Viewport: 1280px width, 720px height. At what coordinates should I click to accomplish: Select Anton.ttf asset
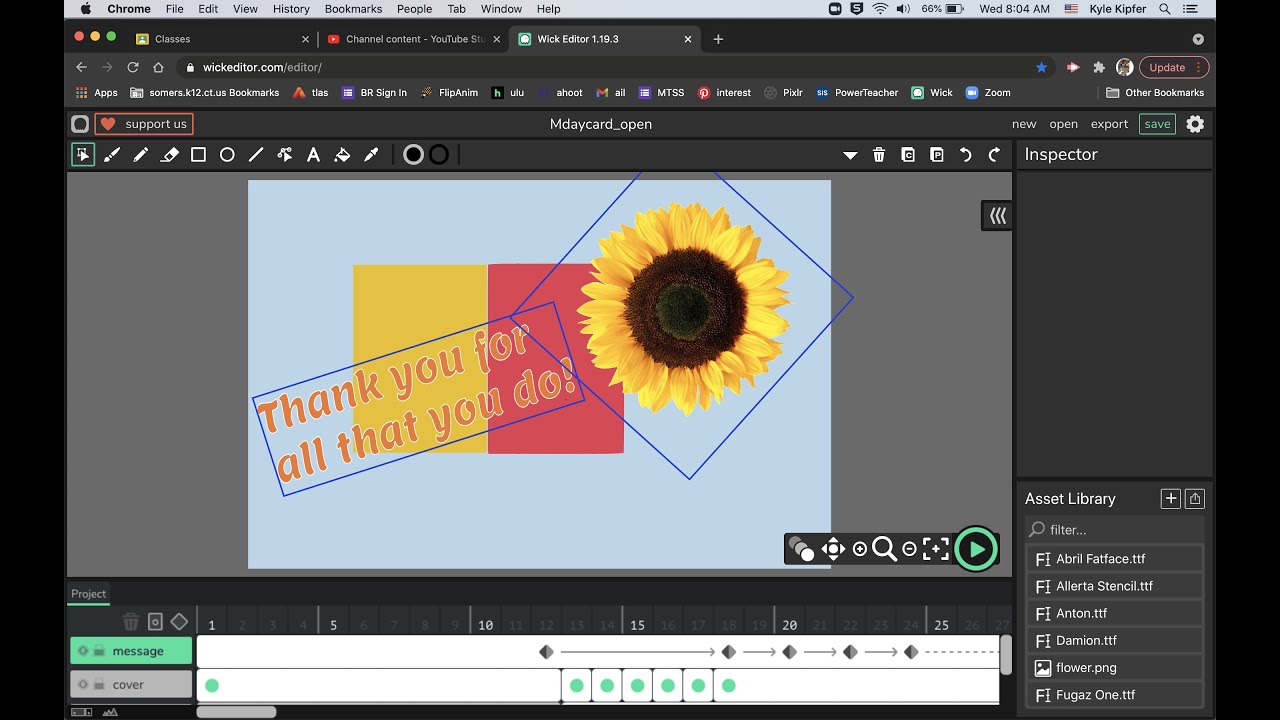pyautogui.click(x=1115, y=613)
